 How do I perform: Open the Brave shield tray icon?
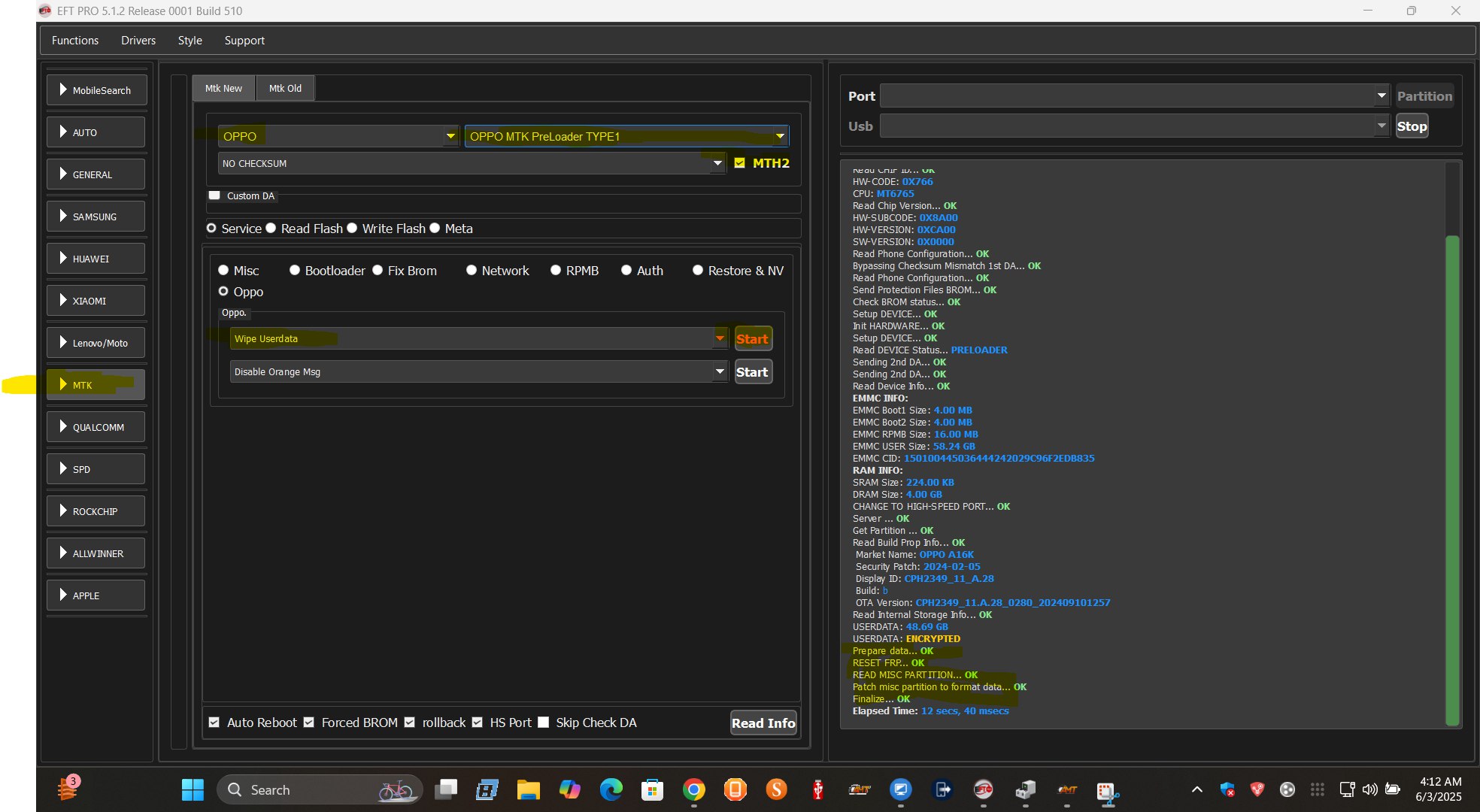point(1257,789)
